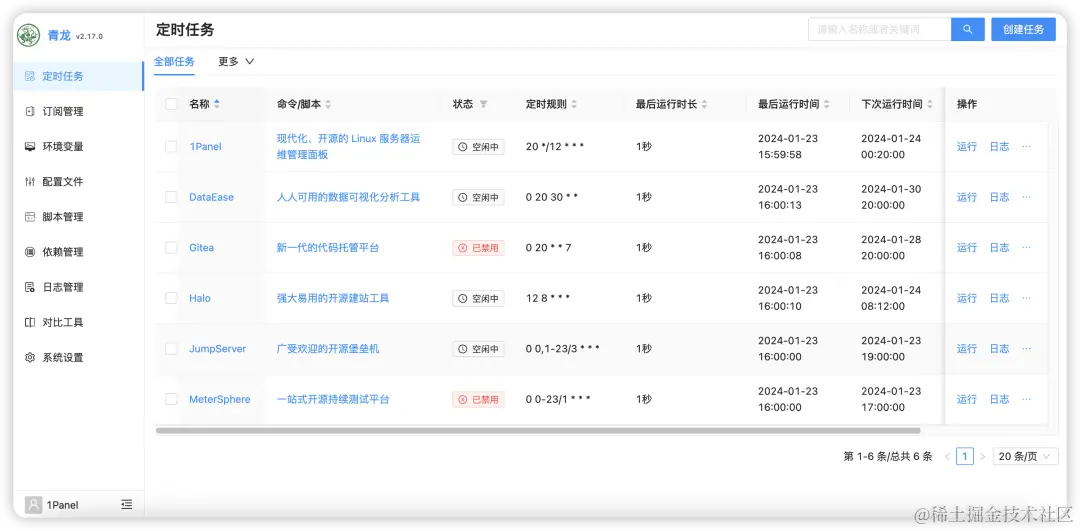This screenshot has width=1080, height=531.
Task: Open more actions ellipsis for DataEase row
Action: 1026,197
